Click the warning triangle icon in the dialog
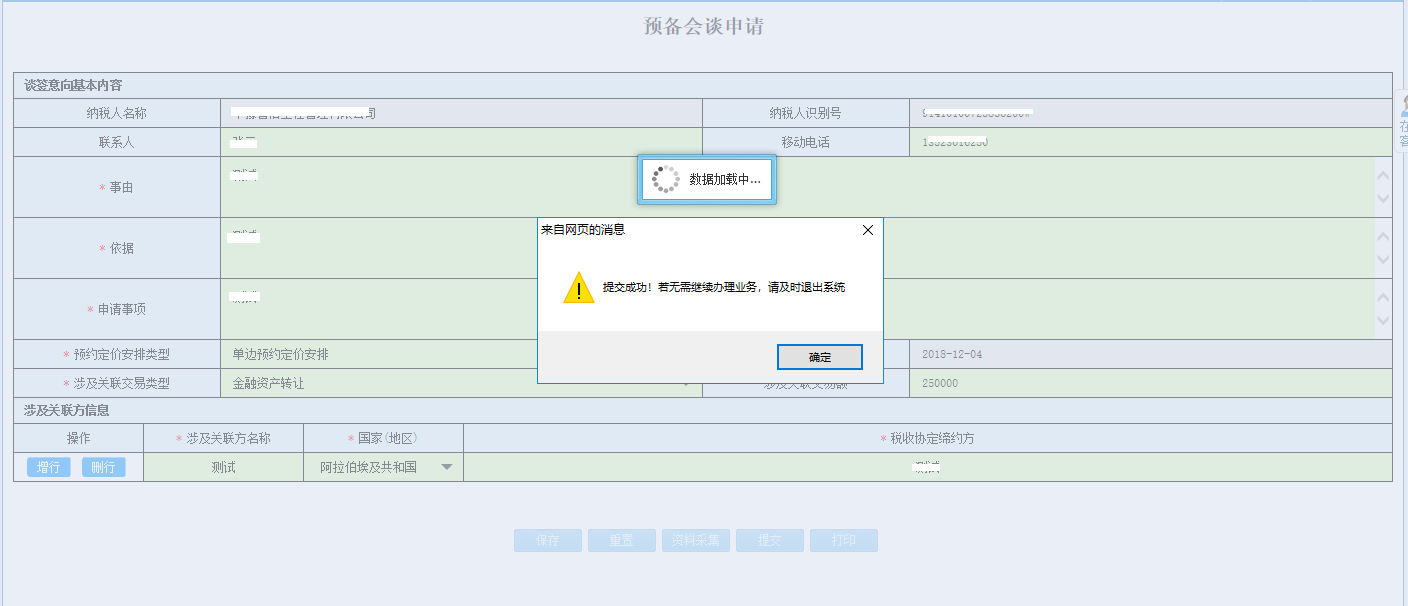This screenshot has width=1408, height=606. tap(577, 290)
